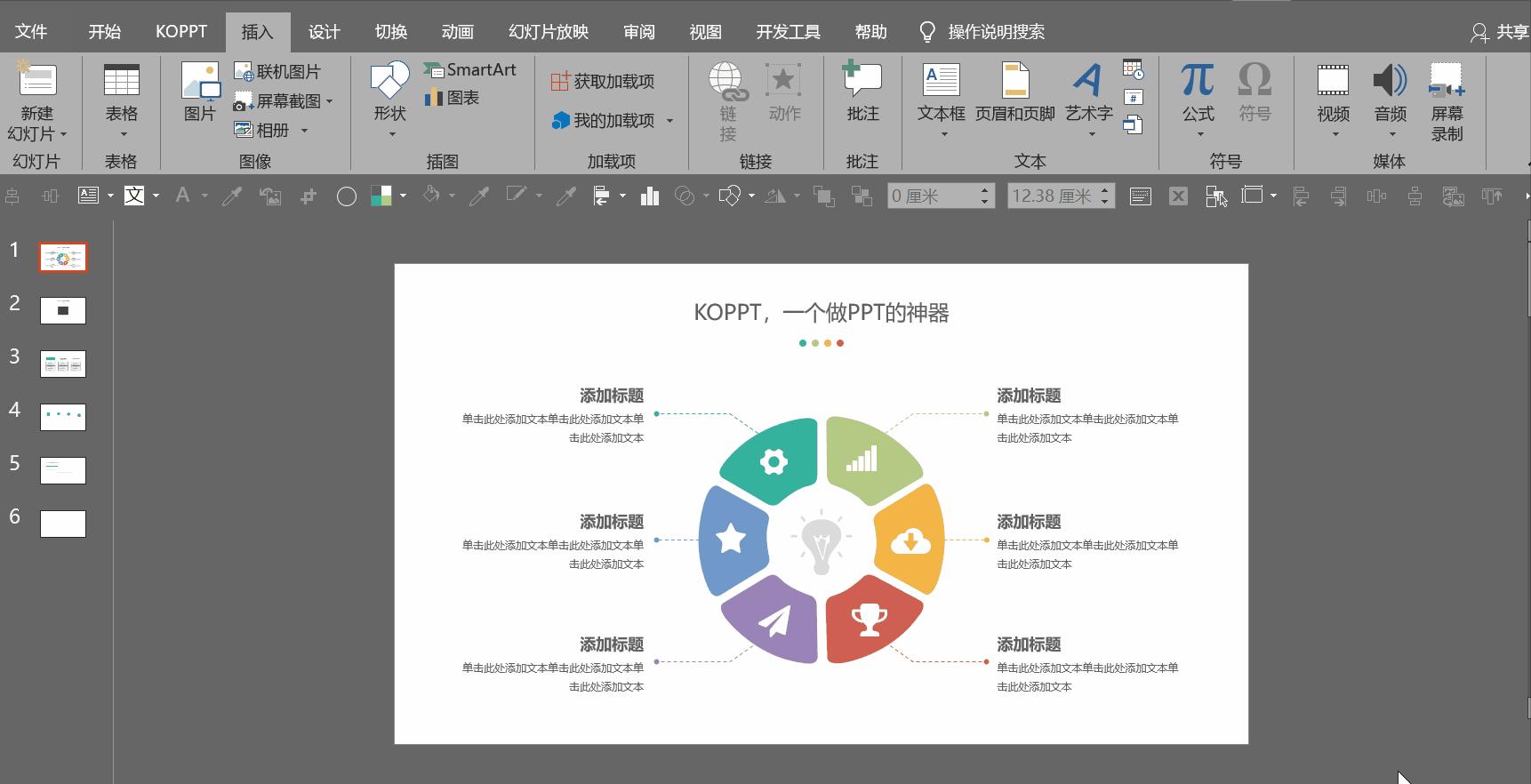
Task: Click the 操作说明搜索 search field
Action: [995, 32]
